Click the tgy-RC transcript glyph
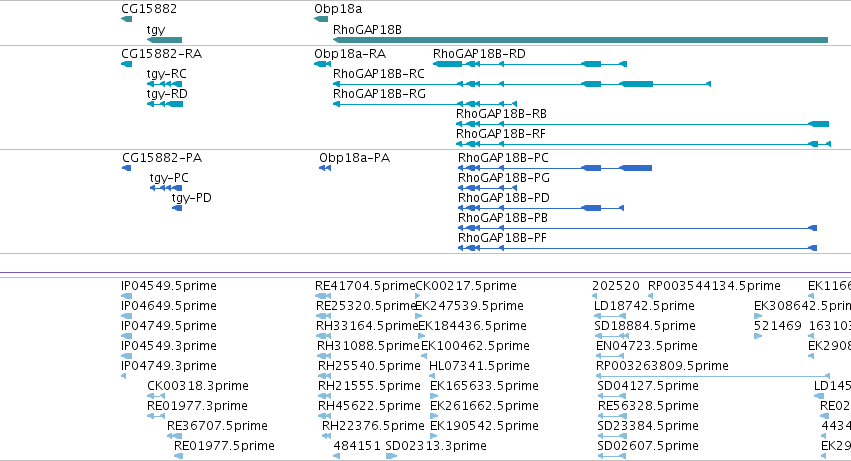Image resolution: width=851 pixels, height=461 pixels. click(164, 84)
